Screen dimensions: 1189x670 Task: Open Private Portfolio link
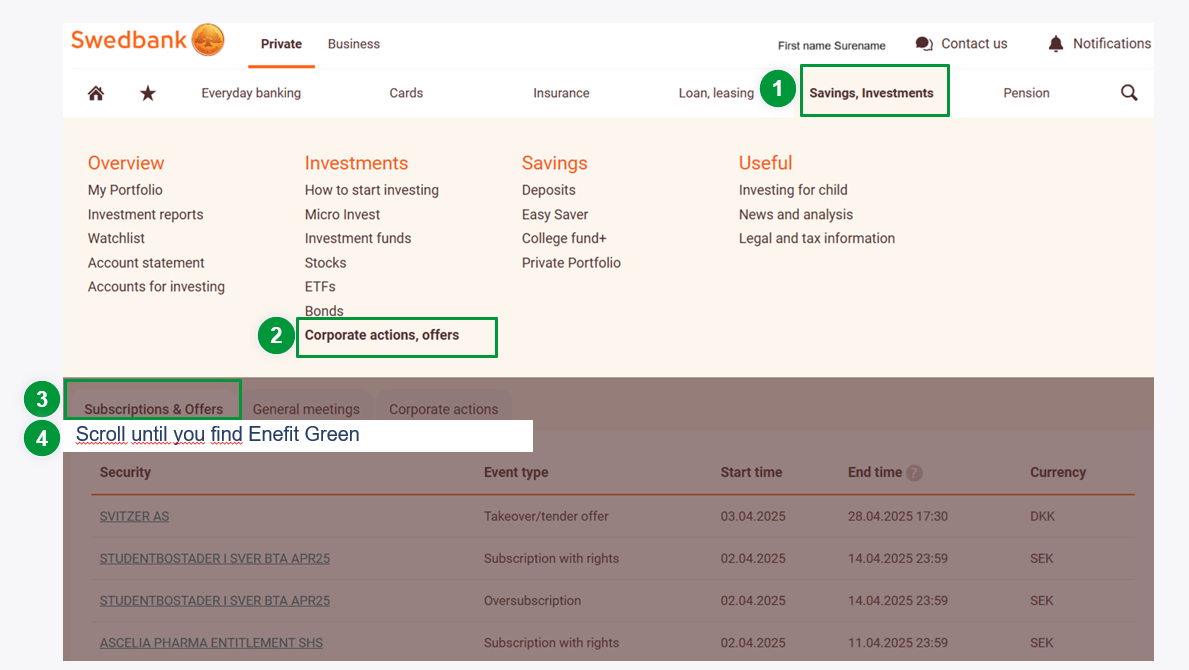coord(571,263)
